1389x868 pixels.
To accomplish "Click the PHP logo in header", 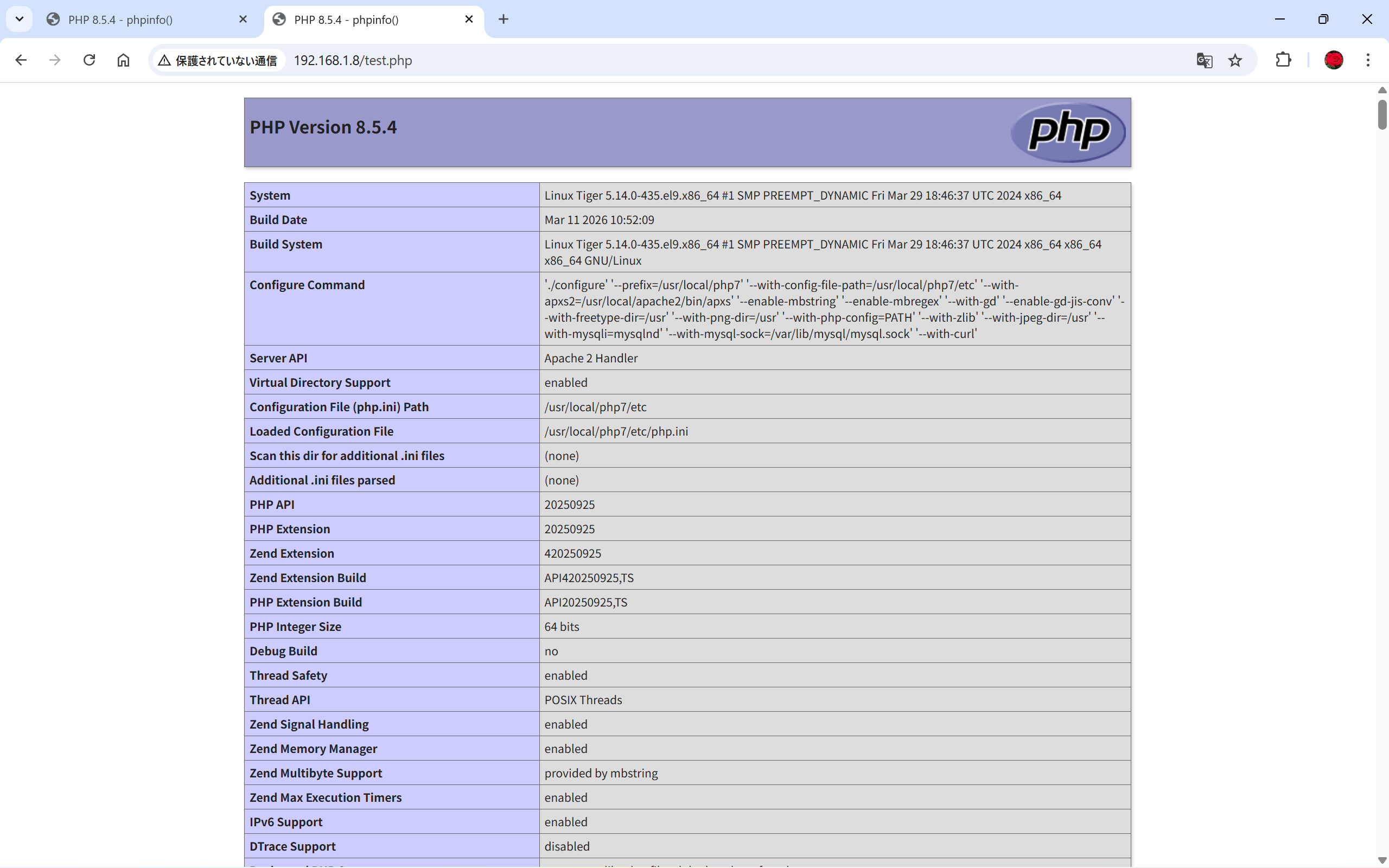I will pyautogui.click(x=1068, y=132).
